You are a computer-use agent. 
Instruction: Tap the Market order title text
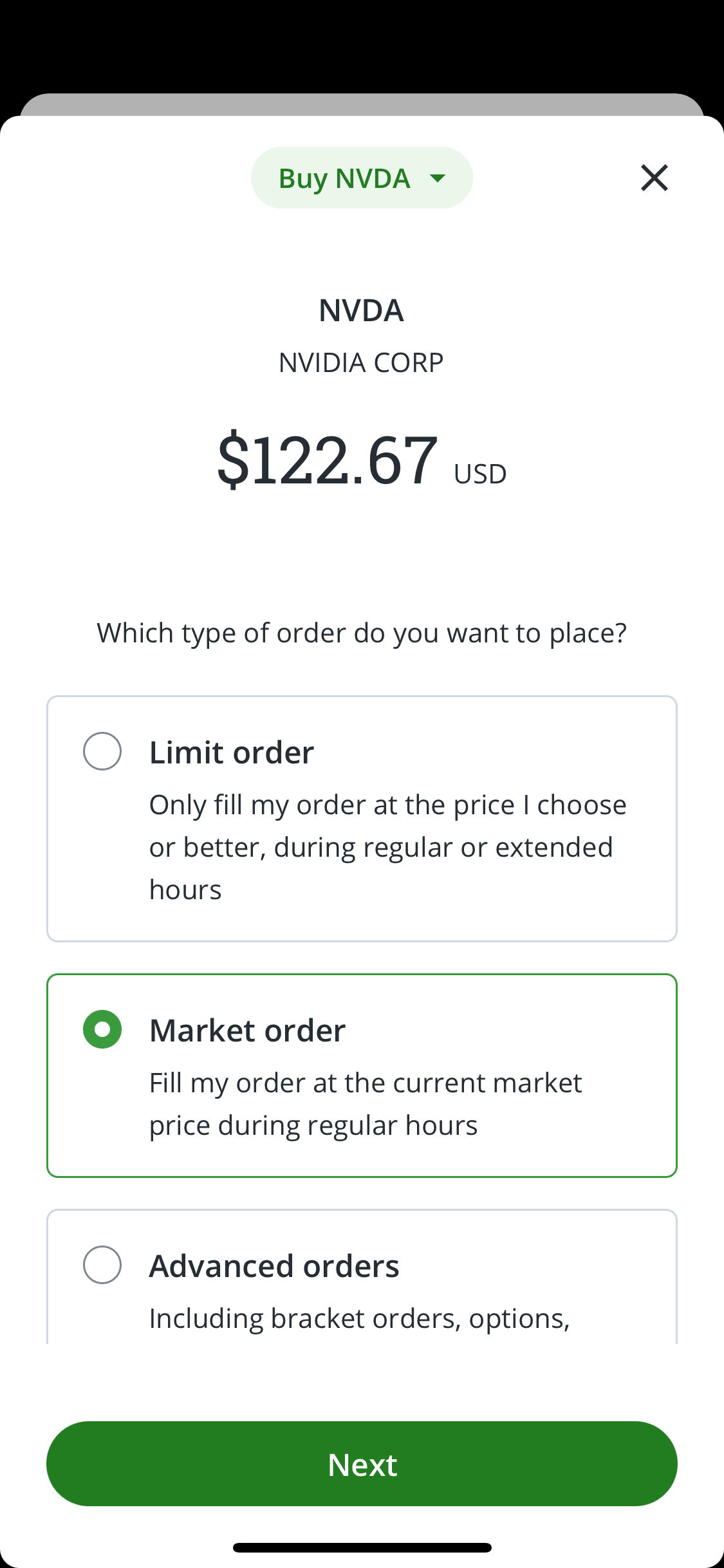(247, 1031)
